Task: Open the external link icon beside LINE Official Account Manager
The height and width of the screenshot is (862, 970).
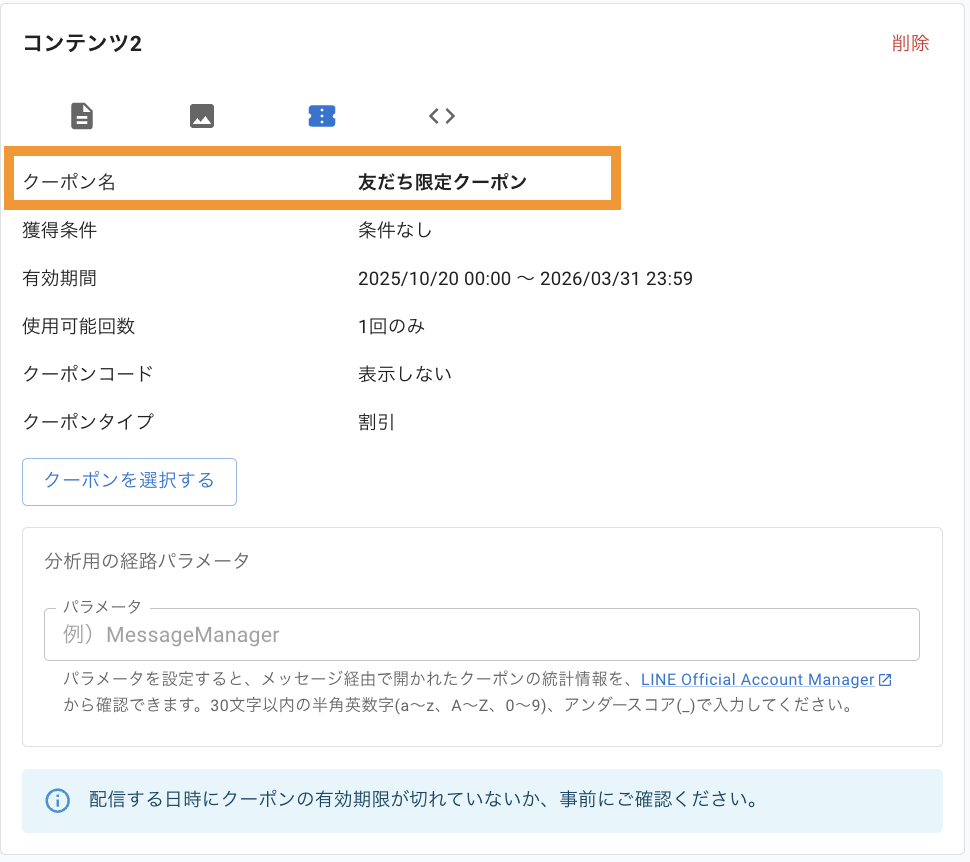Action: [885, 679]
